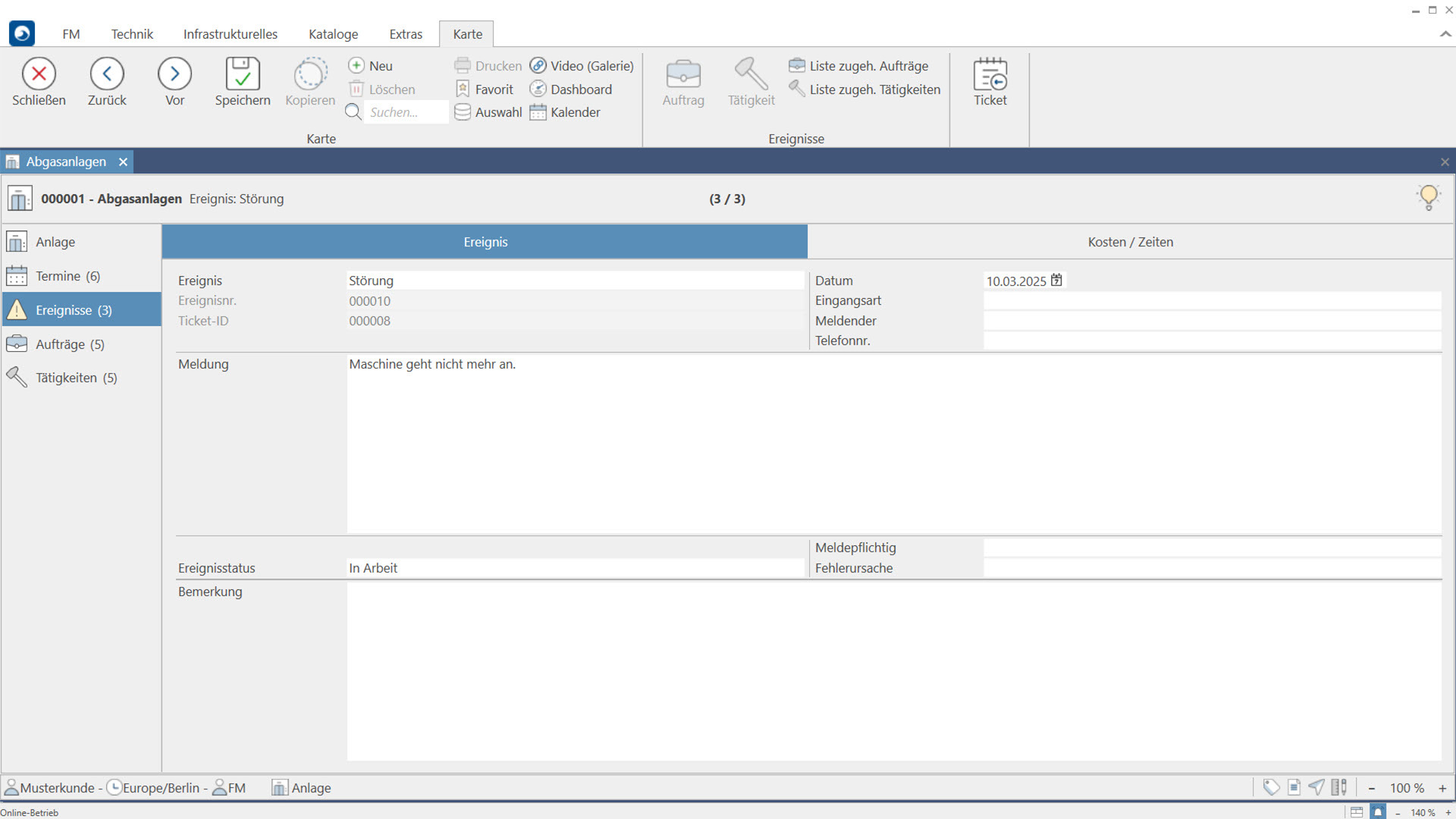Select Aufträge (5) in sidebar
Viewport: 1456px width, 819px height.
click(x=70, y=344)
